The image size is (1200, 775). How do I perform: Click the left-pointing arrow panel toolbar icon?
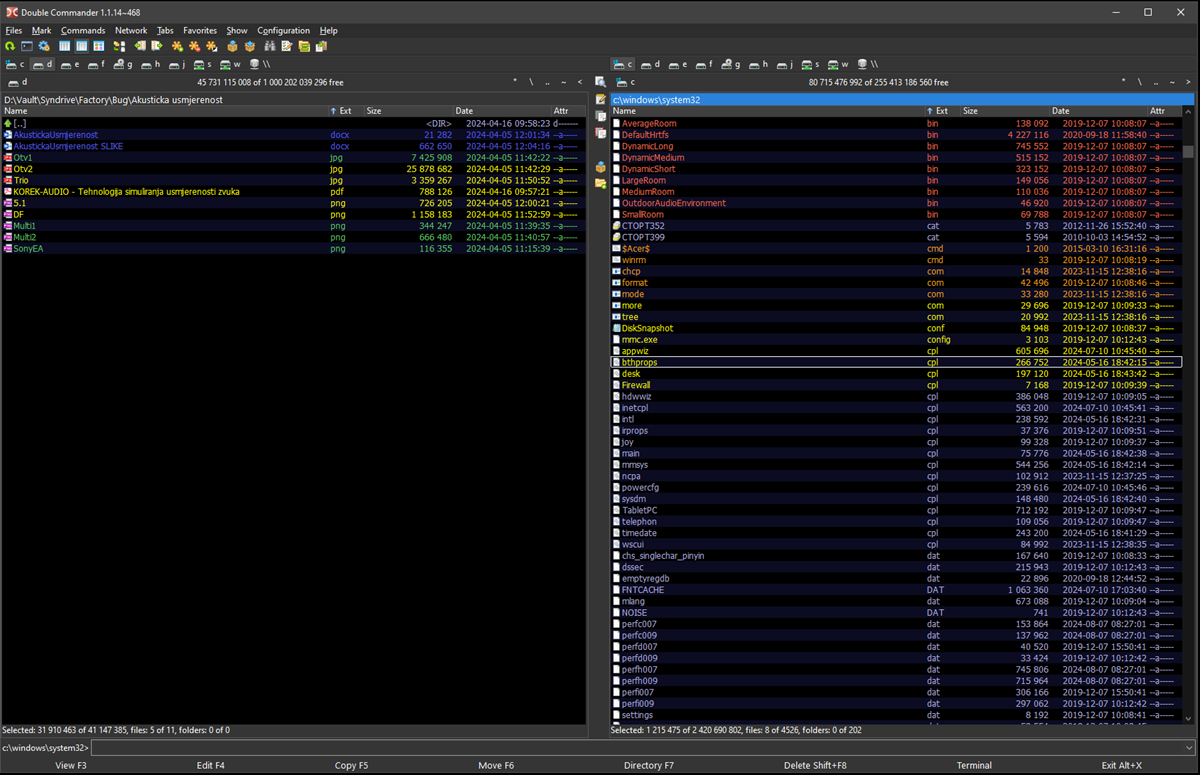point(141,46)
